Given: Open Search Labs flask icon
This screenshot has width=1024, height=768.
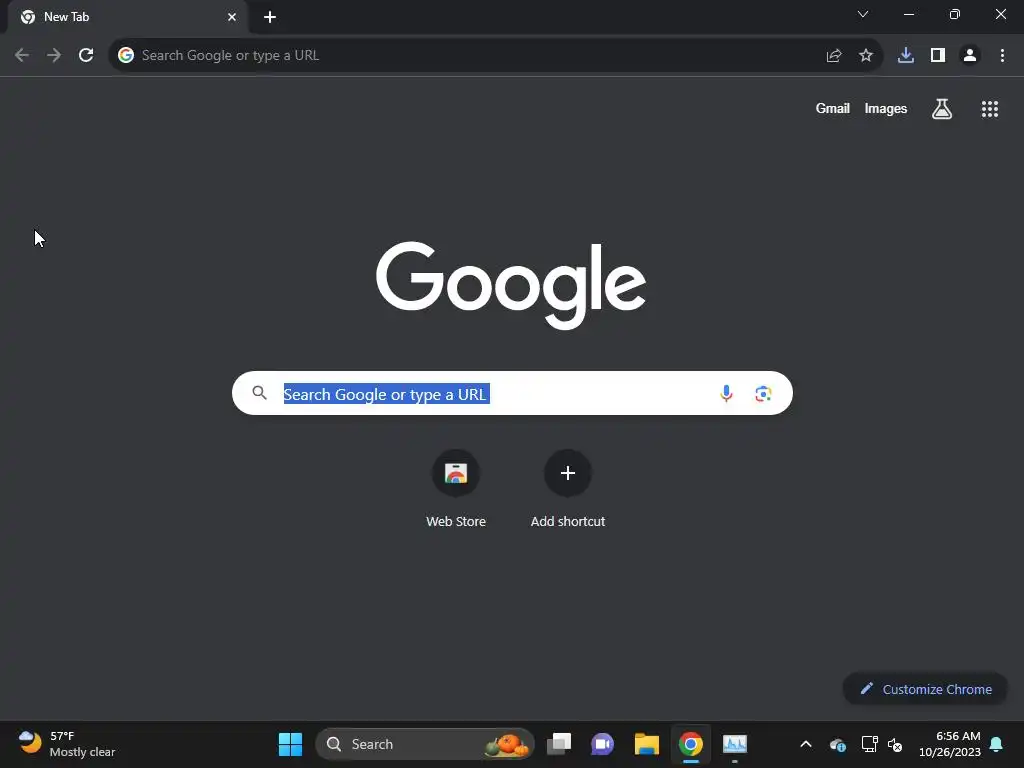Looking at the screenshot, I should pos(942,108).
